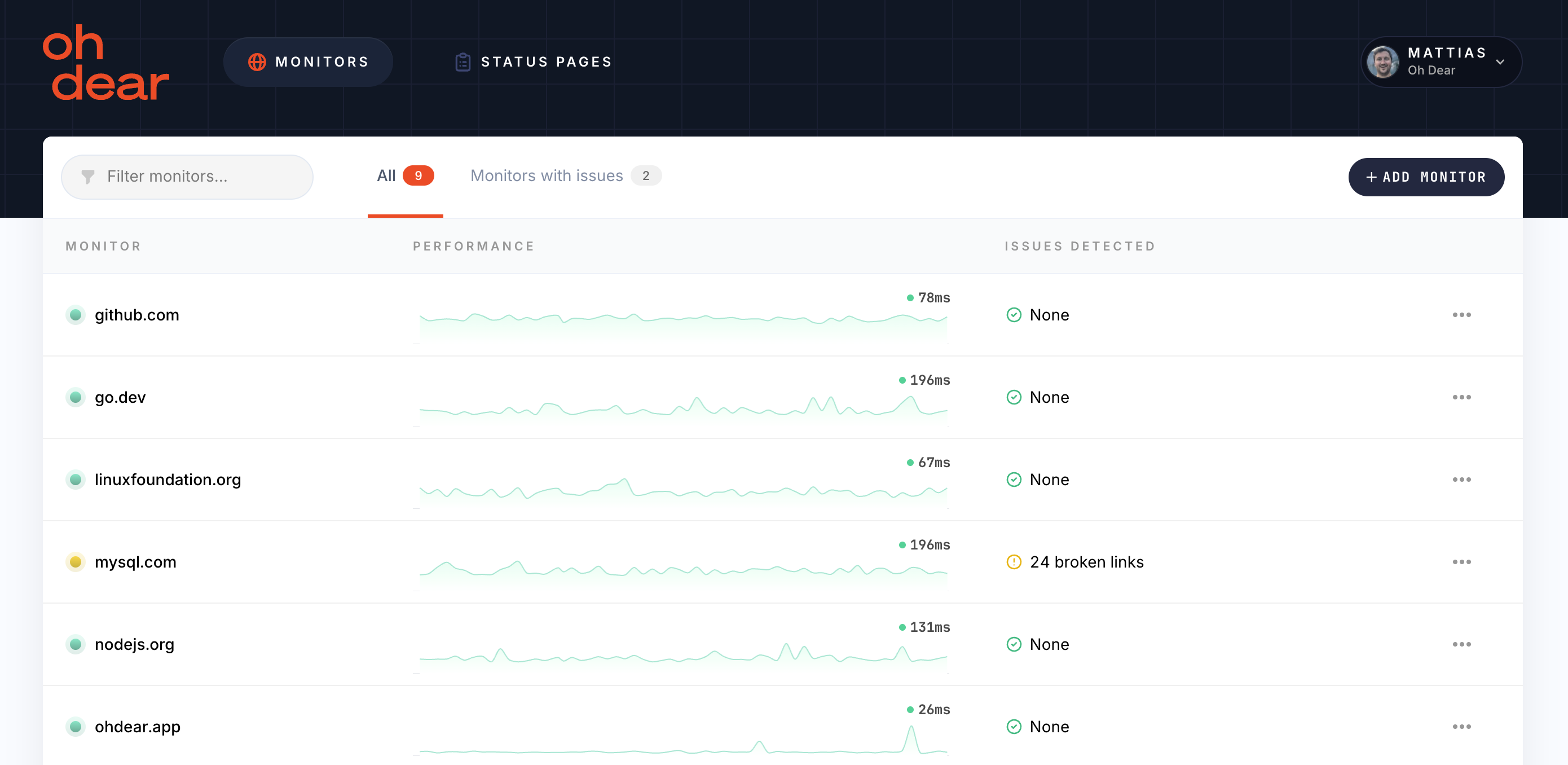Click the check icon in nodejs.org issues
This screenshot has width=1568, height=765.
pos(1014,644)
